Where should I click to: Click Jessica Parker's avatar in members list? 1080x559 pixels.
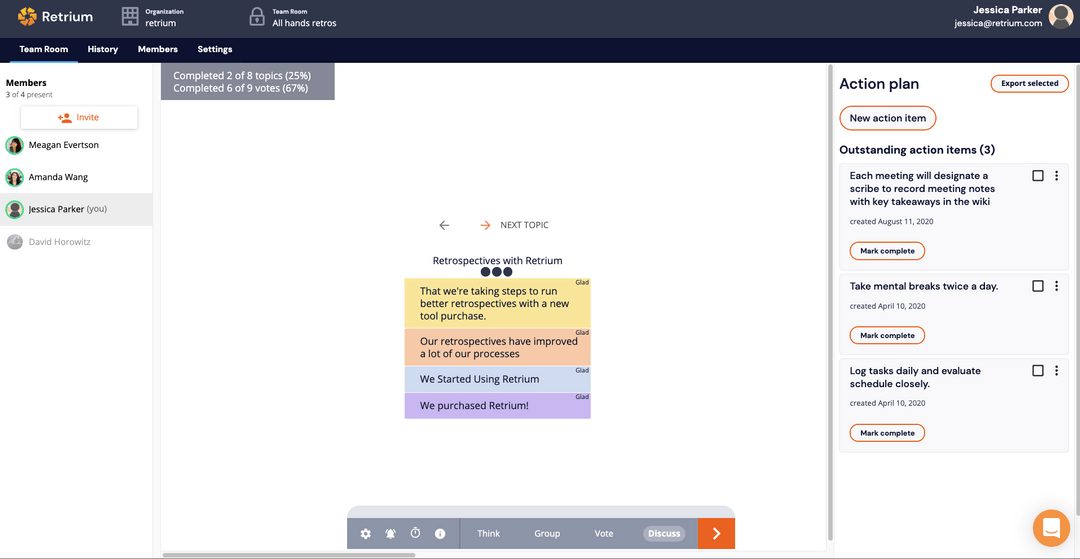(14, 210)
